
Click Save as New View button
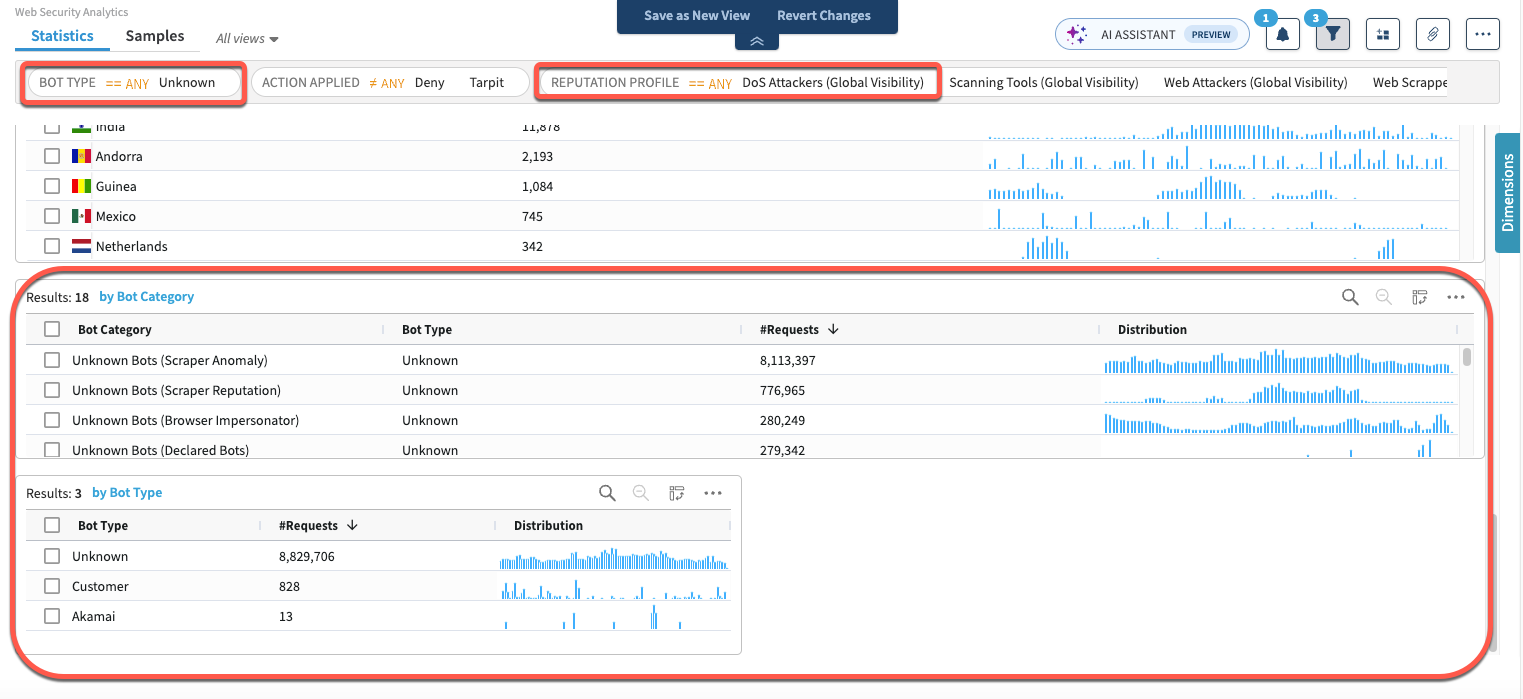(x=696, y=16)
